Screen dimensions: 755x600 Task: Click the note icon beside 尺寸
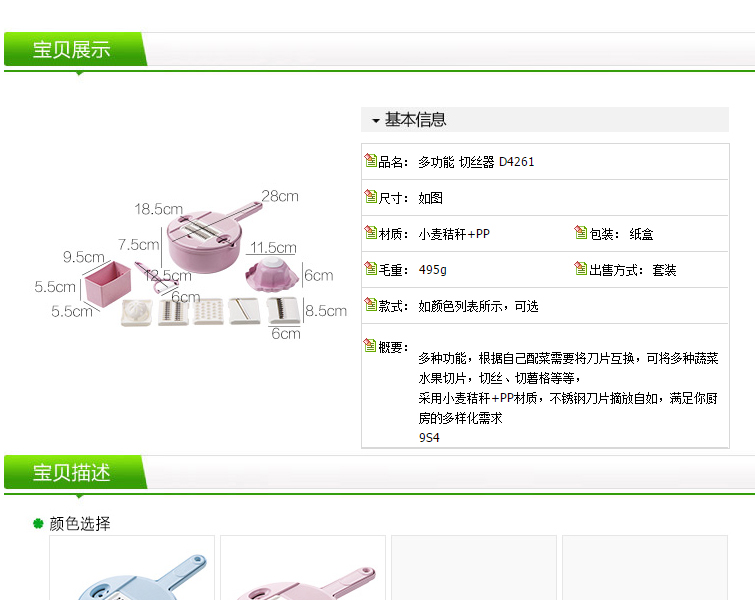pos(370,196)
